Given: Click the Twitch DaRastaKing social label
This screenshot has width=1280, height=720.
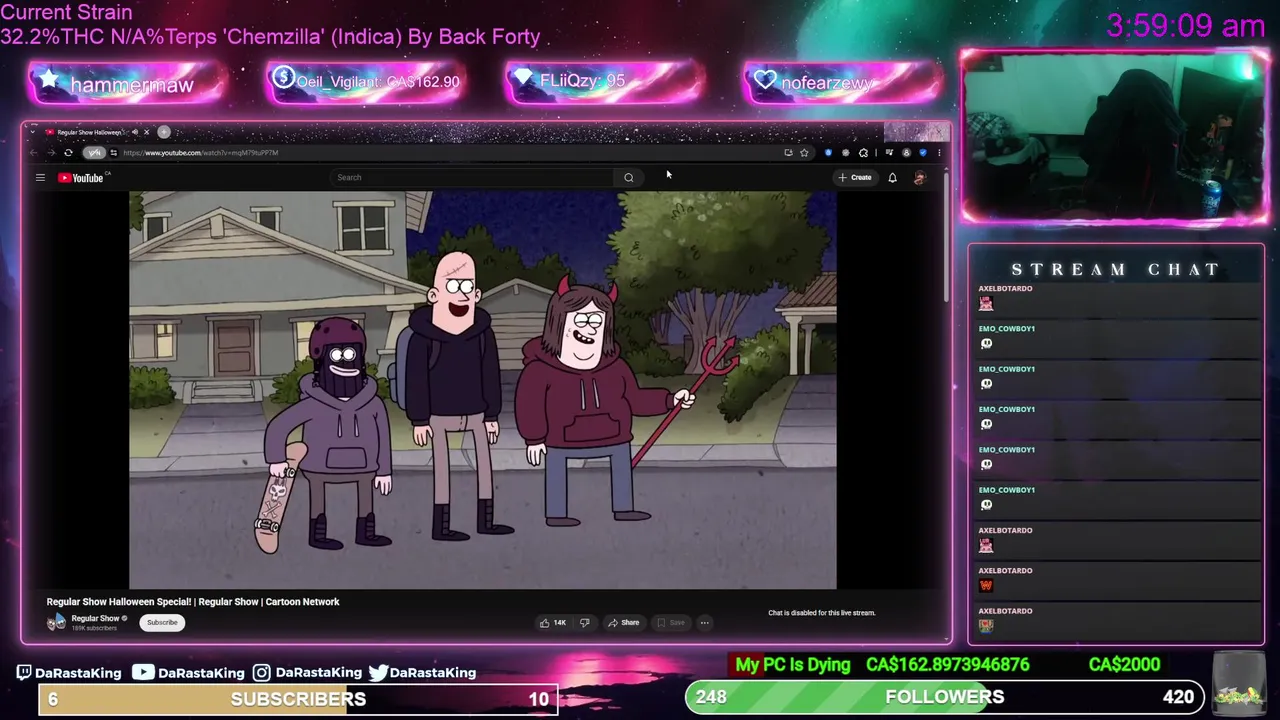Looking at the screenshot, I should (69, 672).
